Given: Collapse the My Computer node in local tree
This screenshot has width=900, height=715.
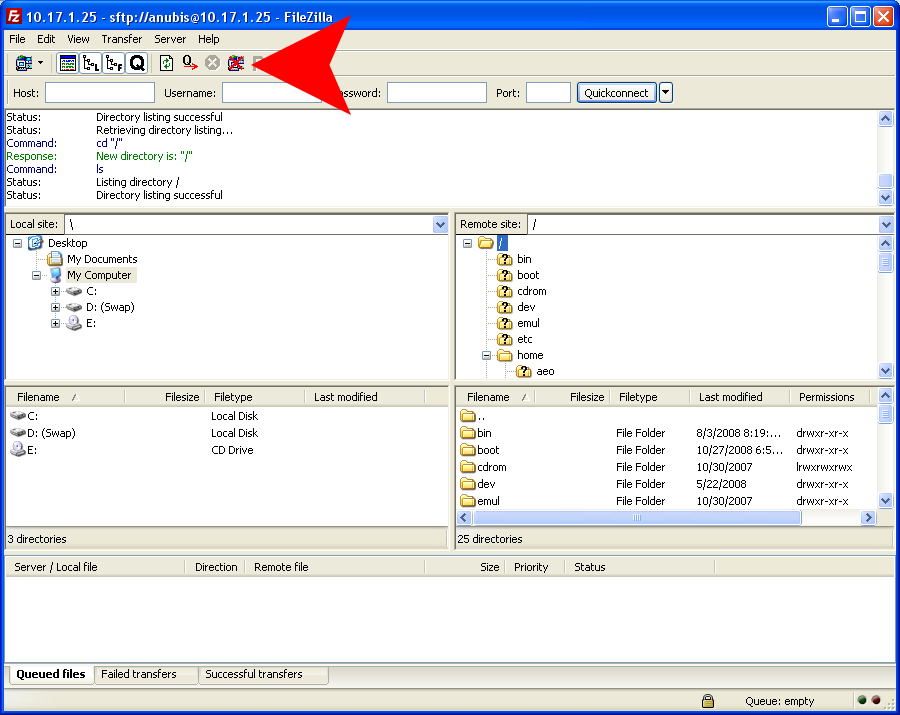Looking at the screenshot, I should 37,275.
